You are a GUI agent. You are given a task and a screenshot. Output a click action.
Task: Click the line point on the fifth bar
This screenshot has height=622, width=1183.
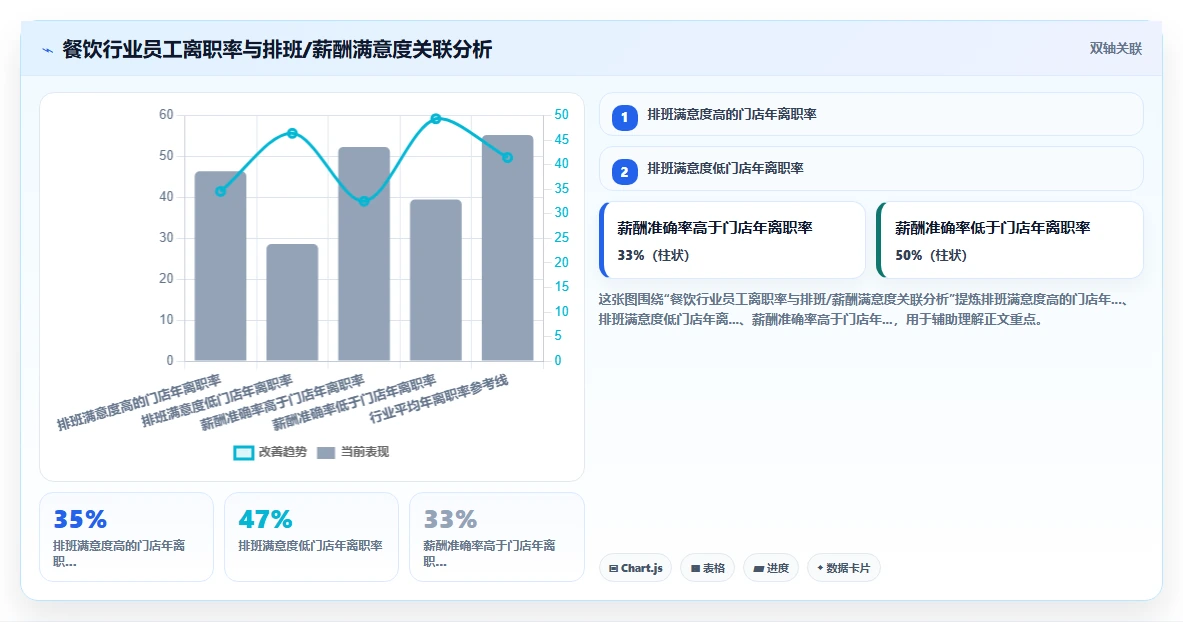[508, 158]
